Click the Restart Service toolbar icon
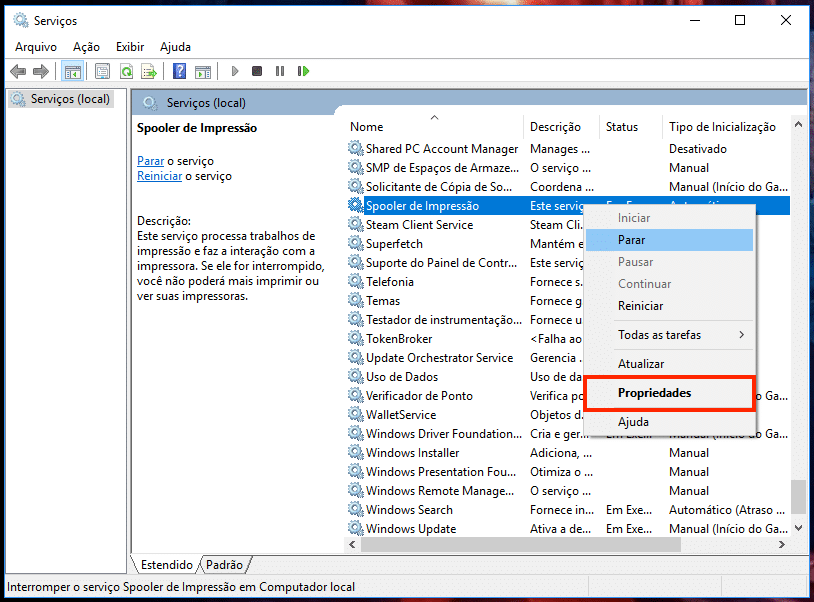 tap(303, 71)
